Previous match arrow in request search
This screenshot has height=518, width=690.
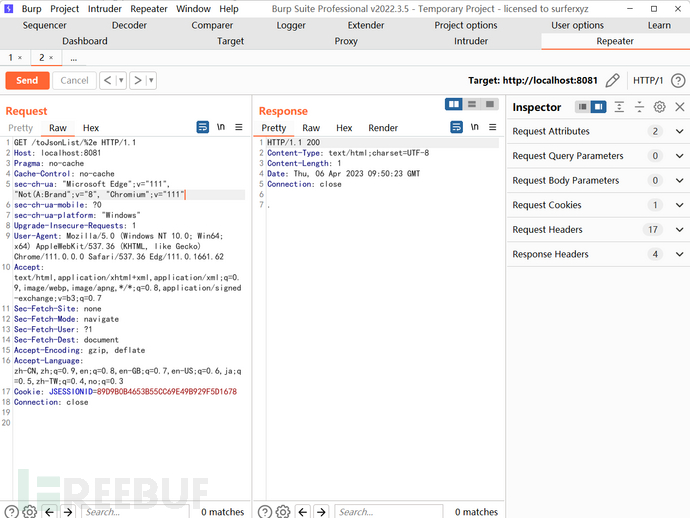point(49,512)
